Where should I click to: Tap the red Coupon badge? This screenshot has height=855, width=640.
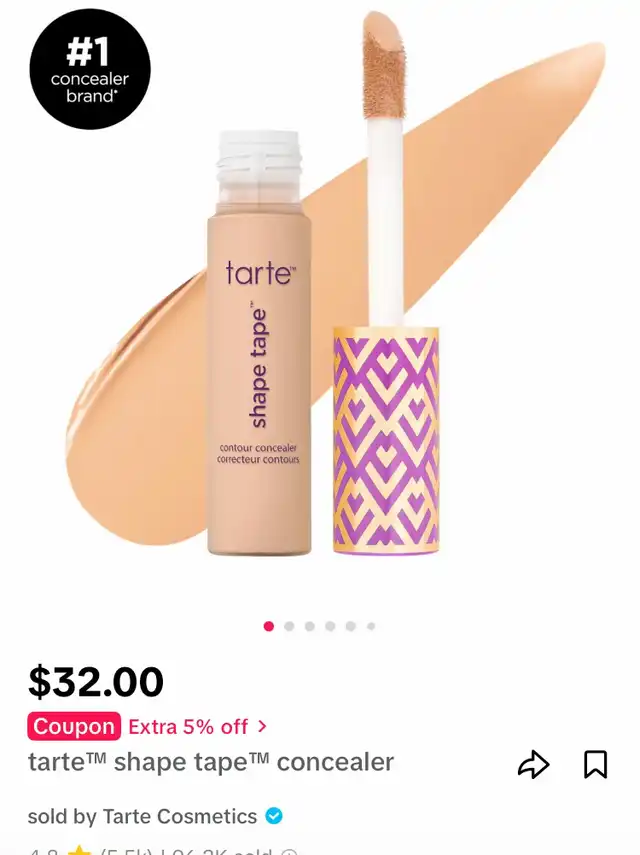[x=74, y=726]
